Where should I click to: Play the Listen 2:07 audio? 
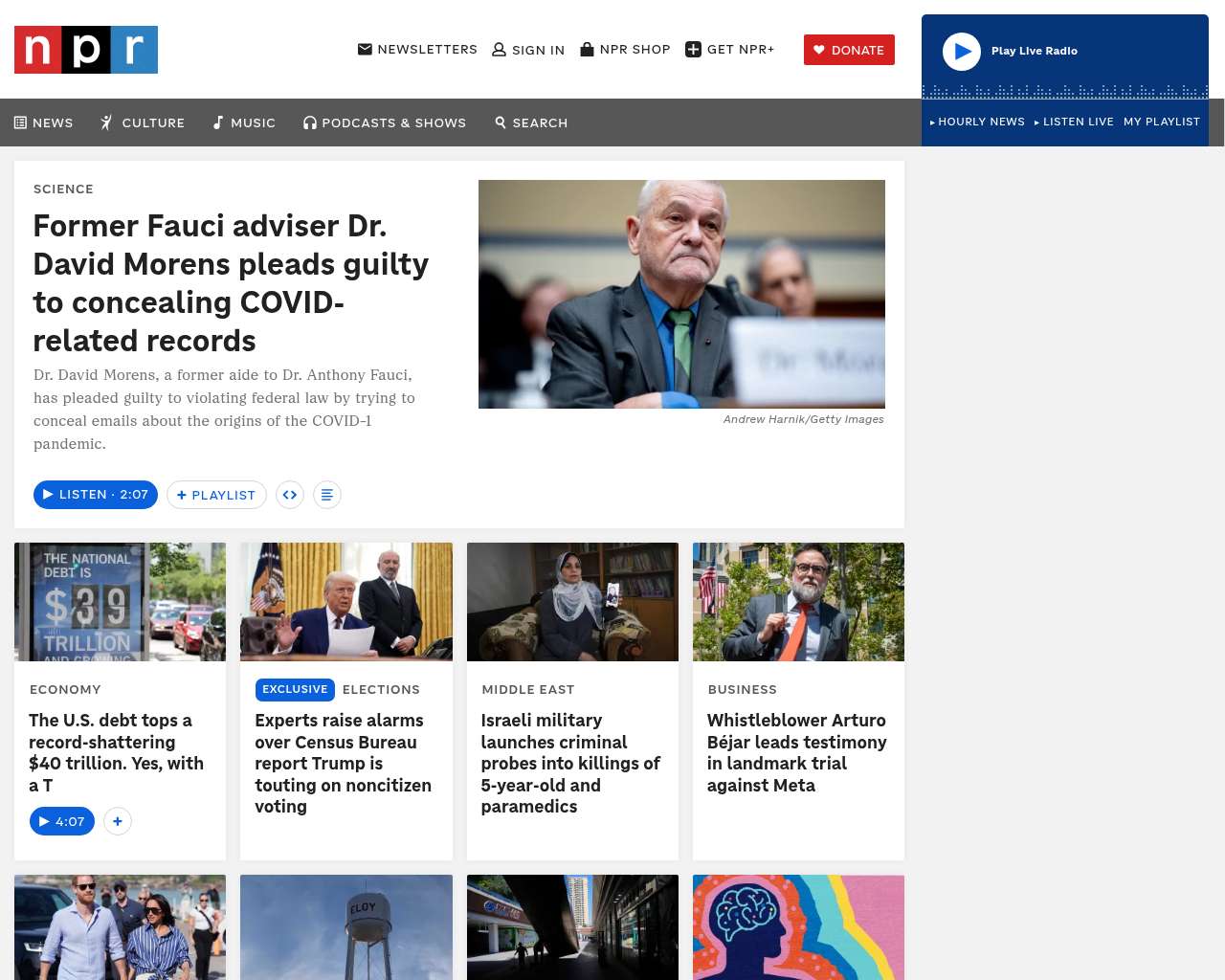[x=96, y=495]
